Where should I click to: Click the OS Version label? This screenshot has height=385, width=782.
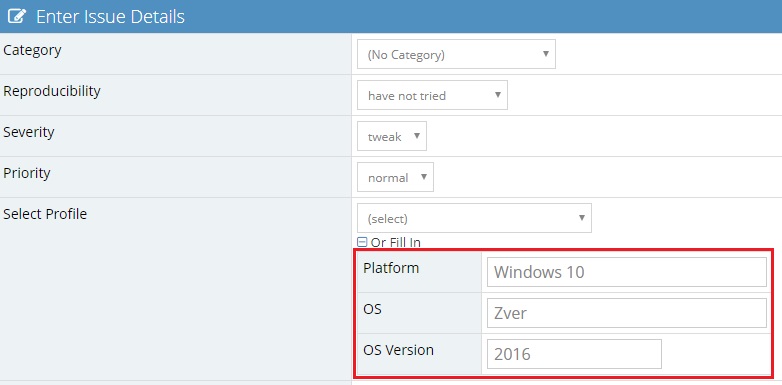coord(398,350)
